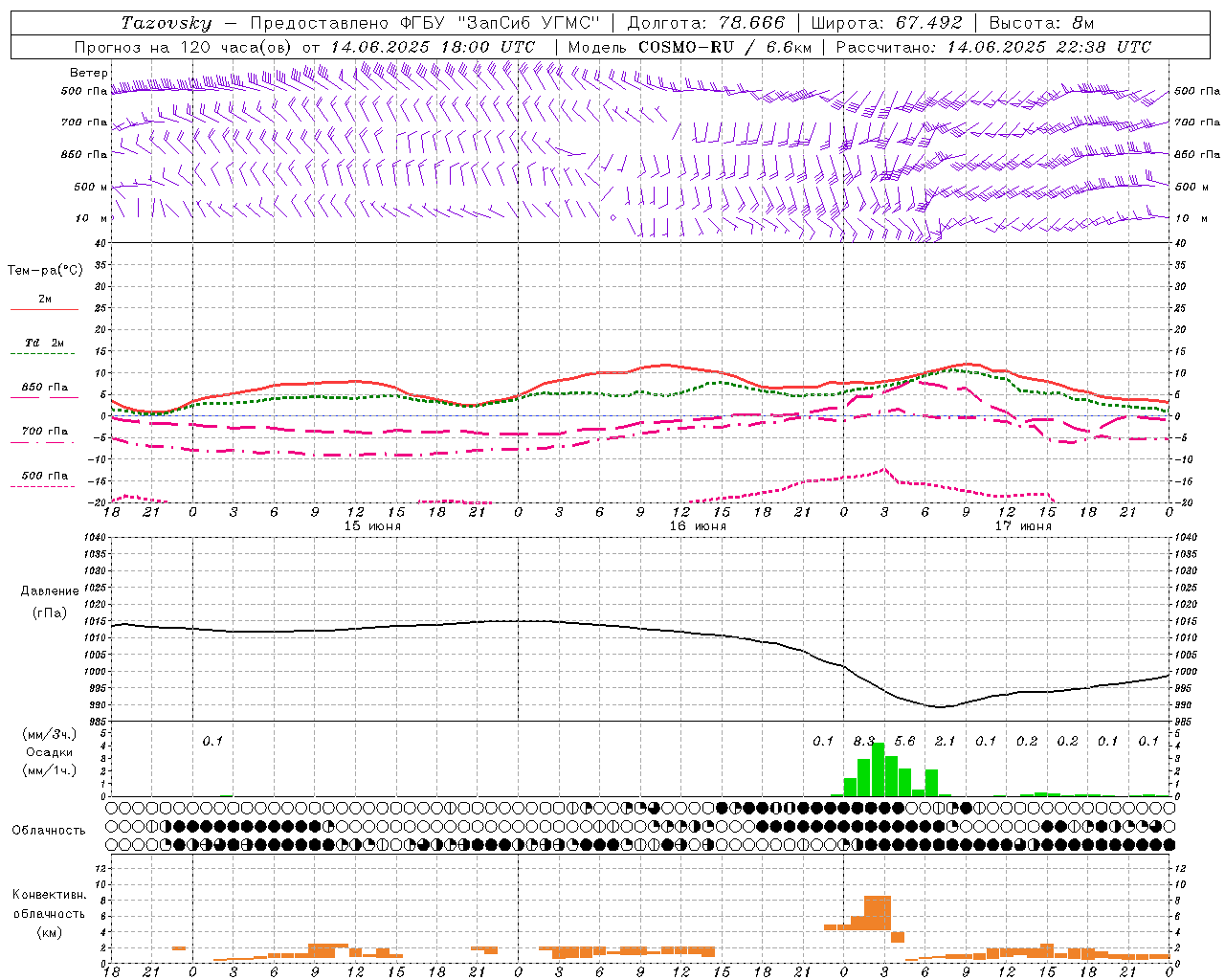Click forecast start '14.06.2025 18:00 UTC'

pos(433,47)
